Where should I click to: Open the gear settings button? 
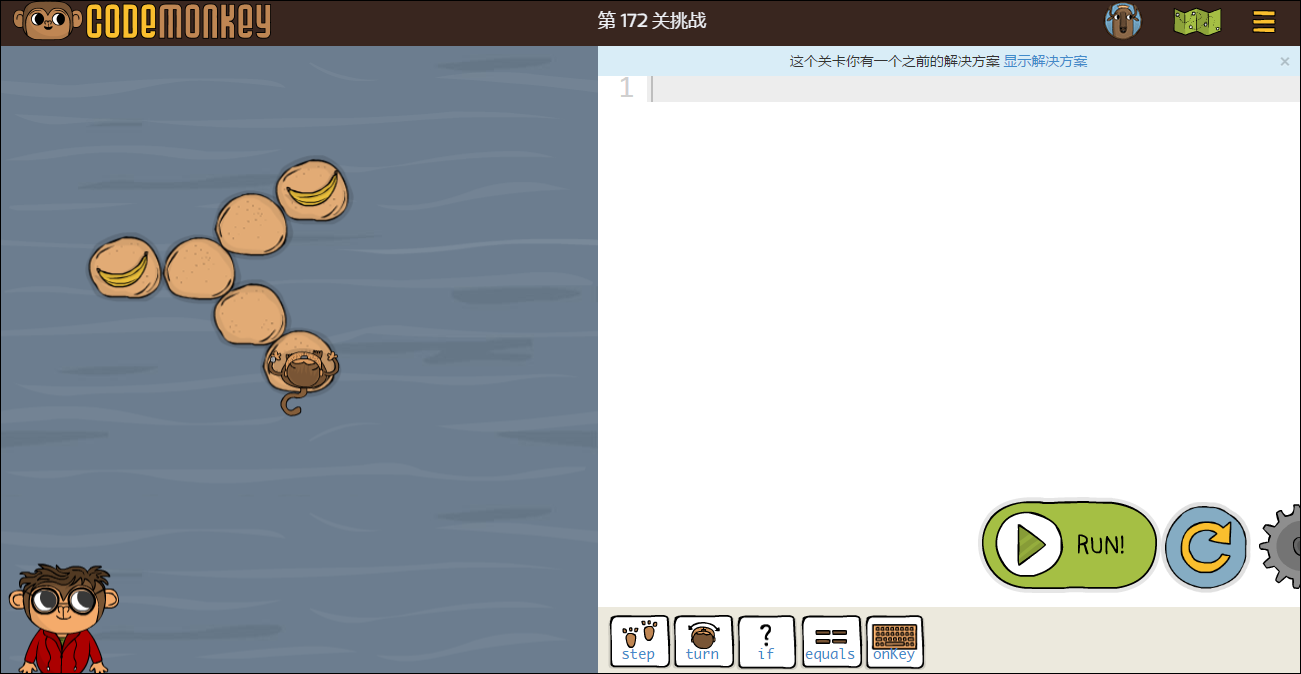point(1280,546)
